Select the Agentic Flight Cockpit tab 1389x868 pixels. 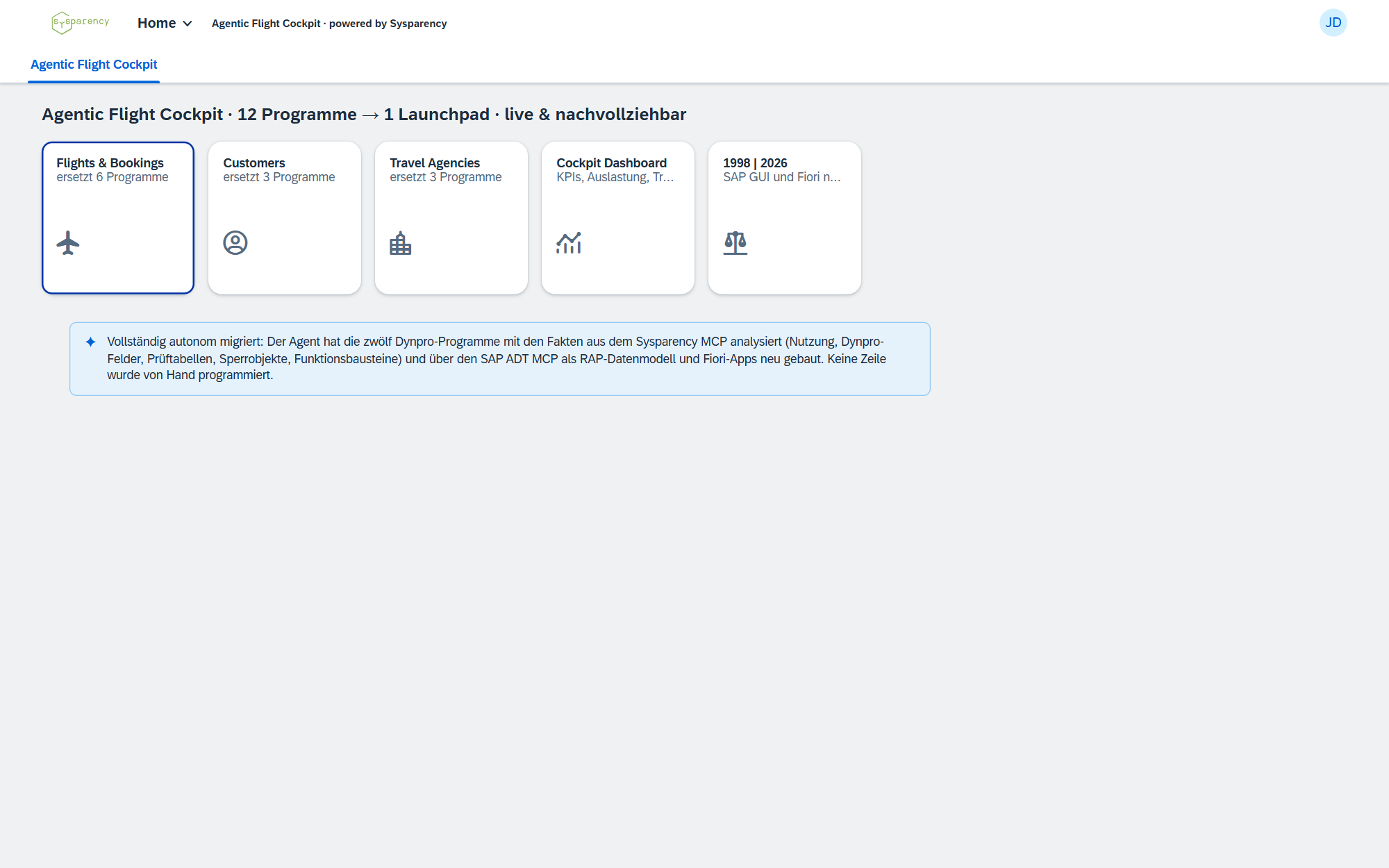click(x=94, y=65)
